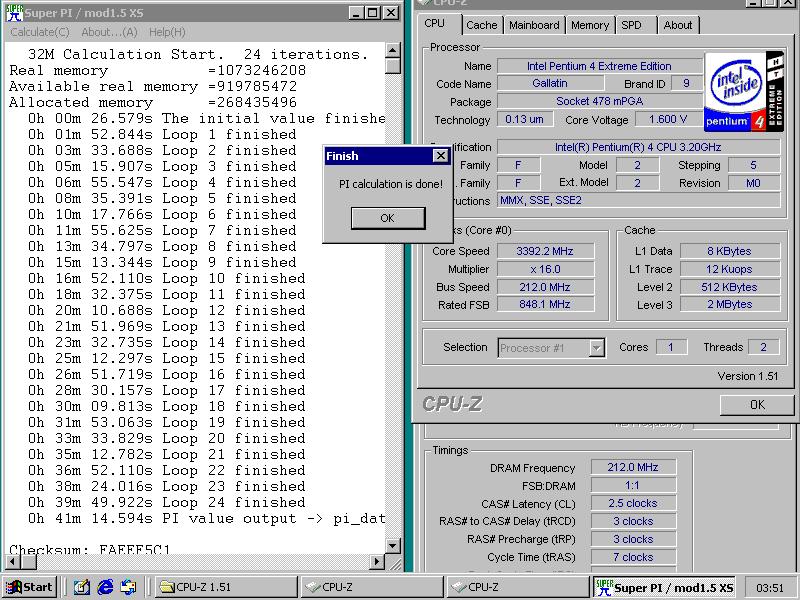Click the 32M Calculation Start line

pos(198,54)
